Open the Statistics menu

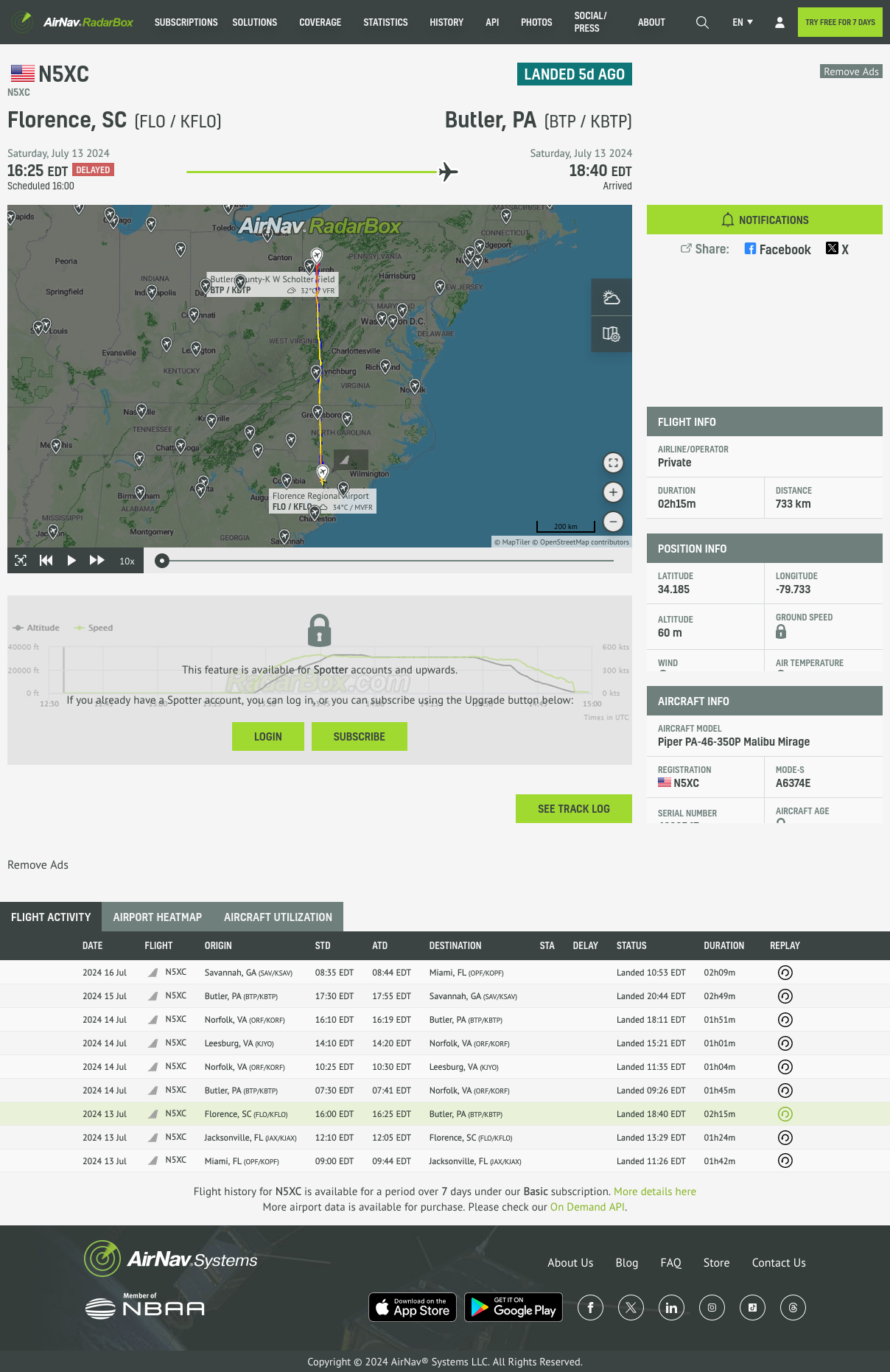click(x=385, y=22)
